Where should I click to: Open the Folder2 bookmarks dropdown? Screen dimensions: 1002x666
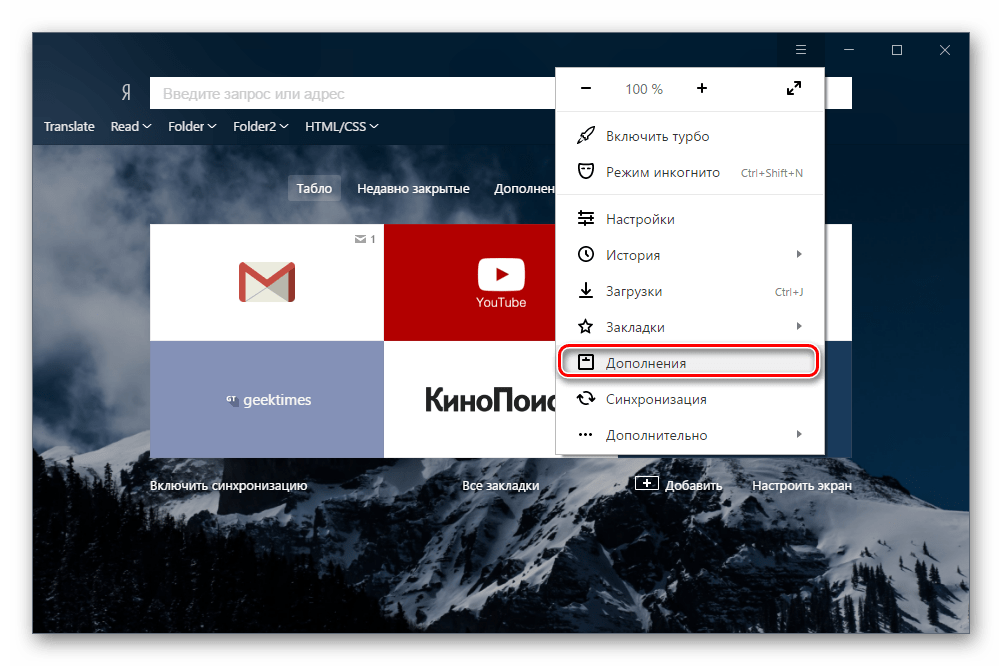pyautogui.click(x=261, y=127)
